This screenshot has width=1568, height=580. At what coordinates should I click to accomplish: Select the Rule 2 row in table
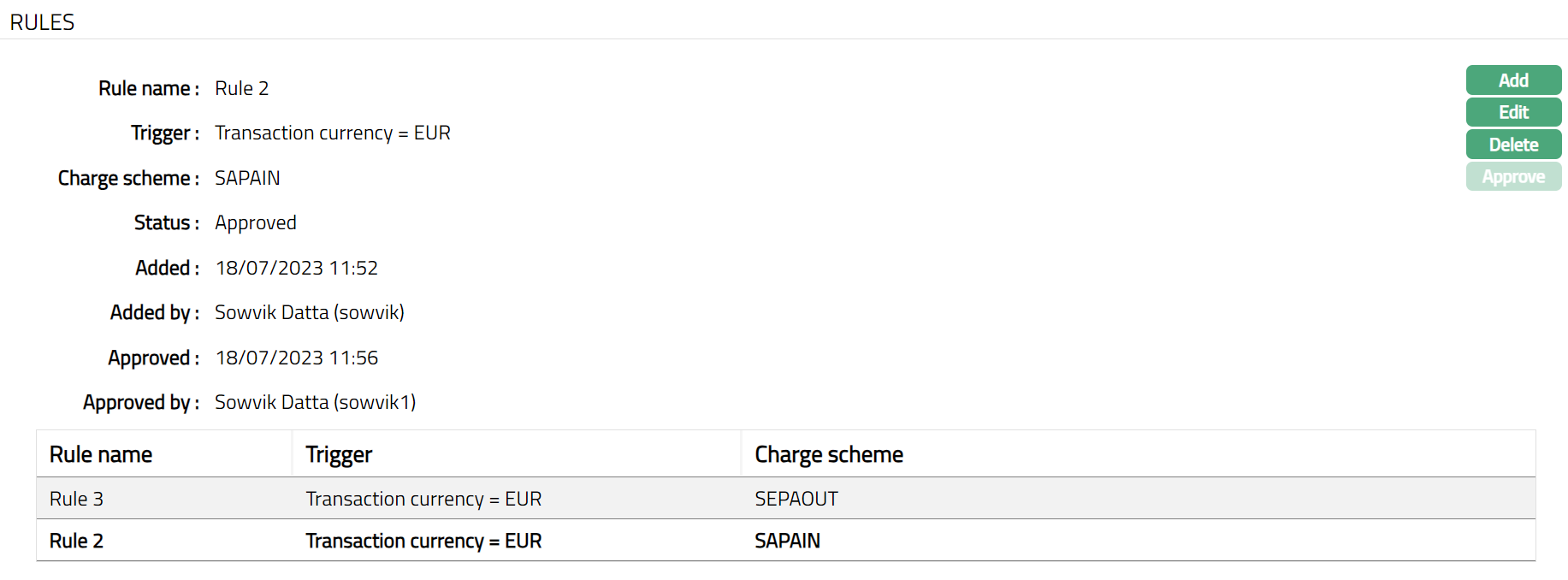[x=76, y=541]
